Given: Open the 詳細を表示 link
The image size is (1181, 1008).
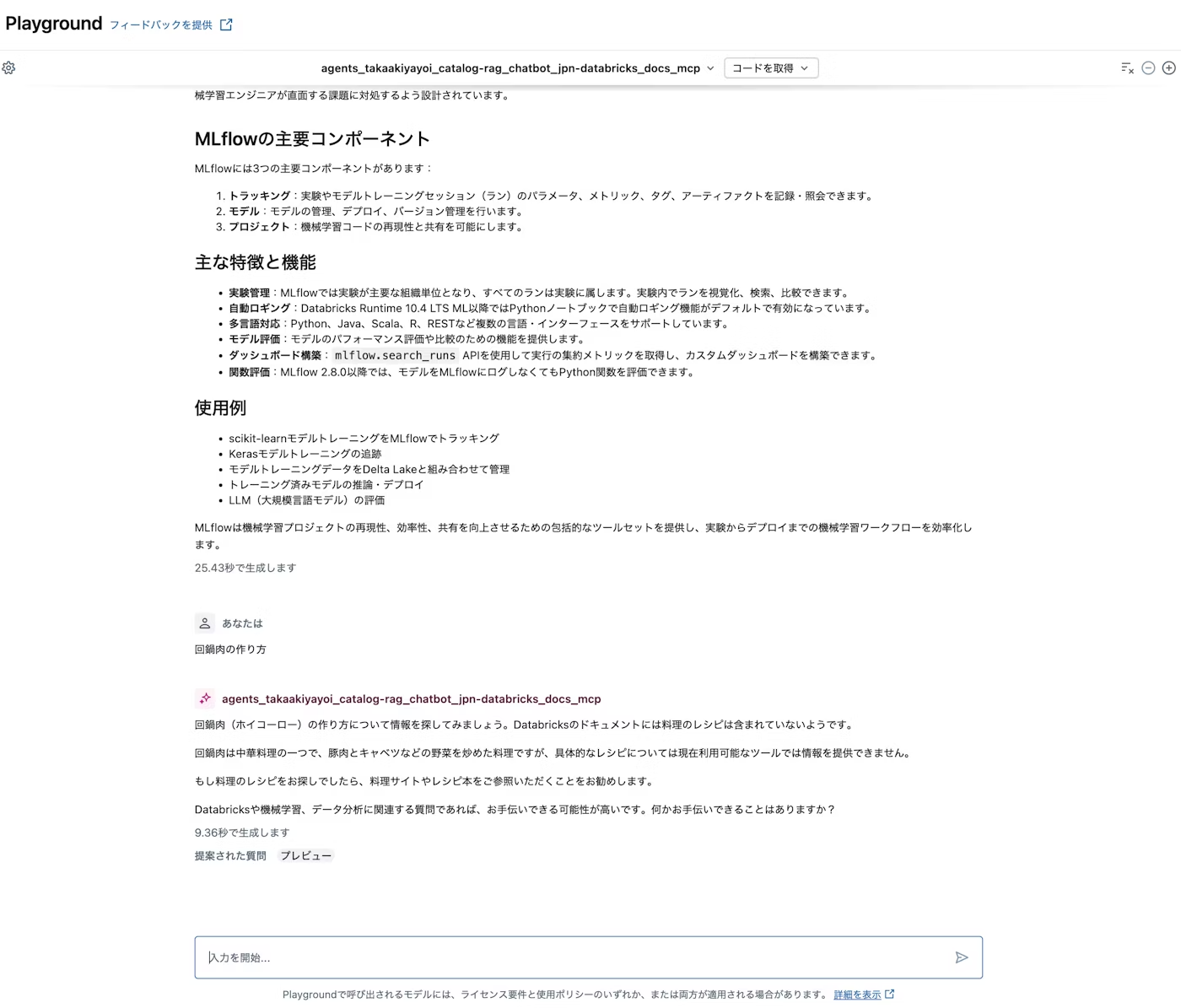Looking at the screenshot, I should pyautogui.click(x=856, y=995).
